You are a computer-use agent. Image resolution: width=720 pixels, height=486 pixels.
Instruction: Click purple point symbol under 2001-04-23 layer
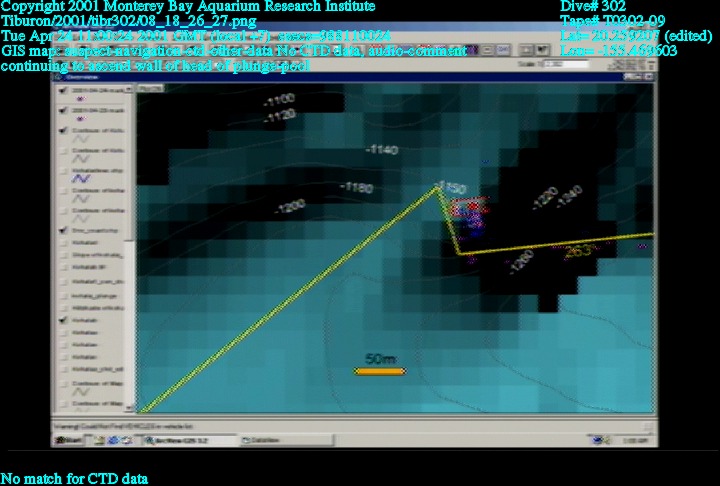point(81,119)
